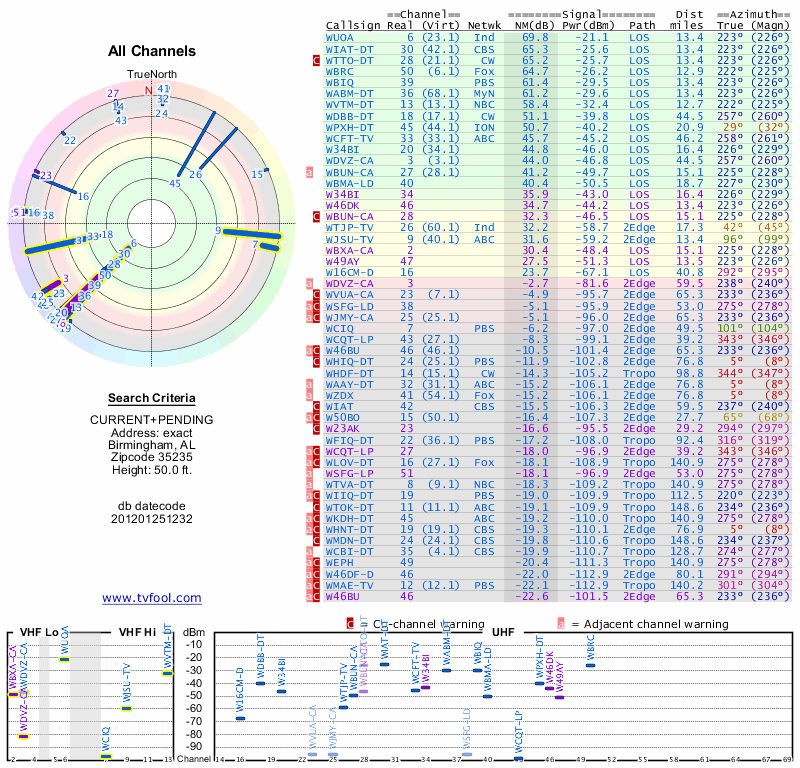Select the W16CM-D callsign in the table
The width and height of the screenshot is (800, 768).
click(349, 272)
